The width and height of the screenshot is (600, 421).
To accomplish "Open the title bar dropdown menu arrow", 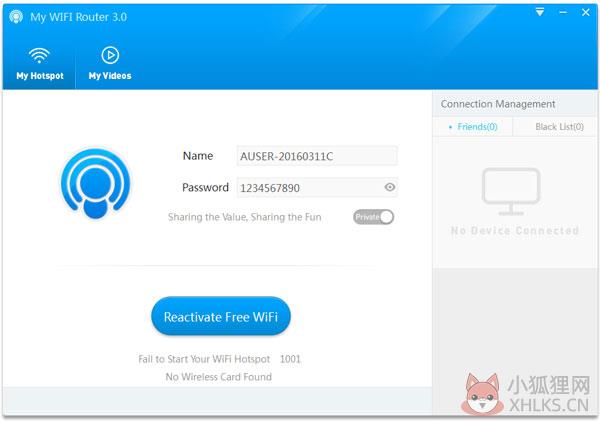I will (x=540, y=12).
